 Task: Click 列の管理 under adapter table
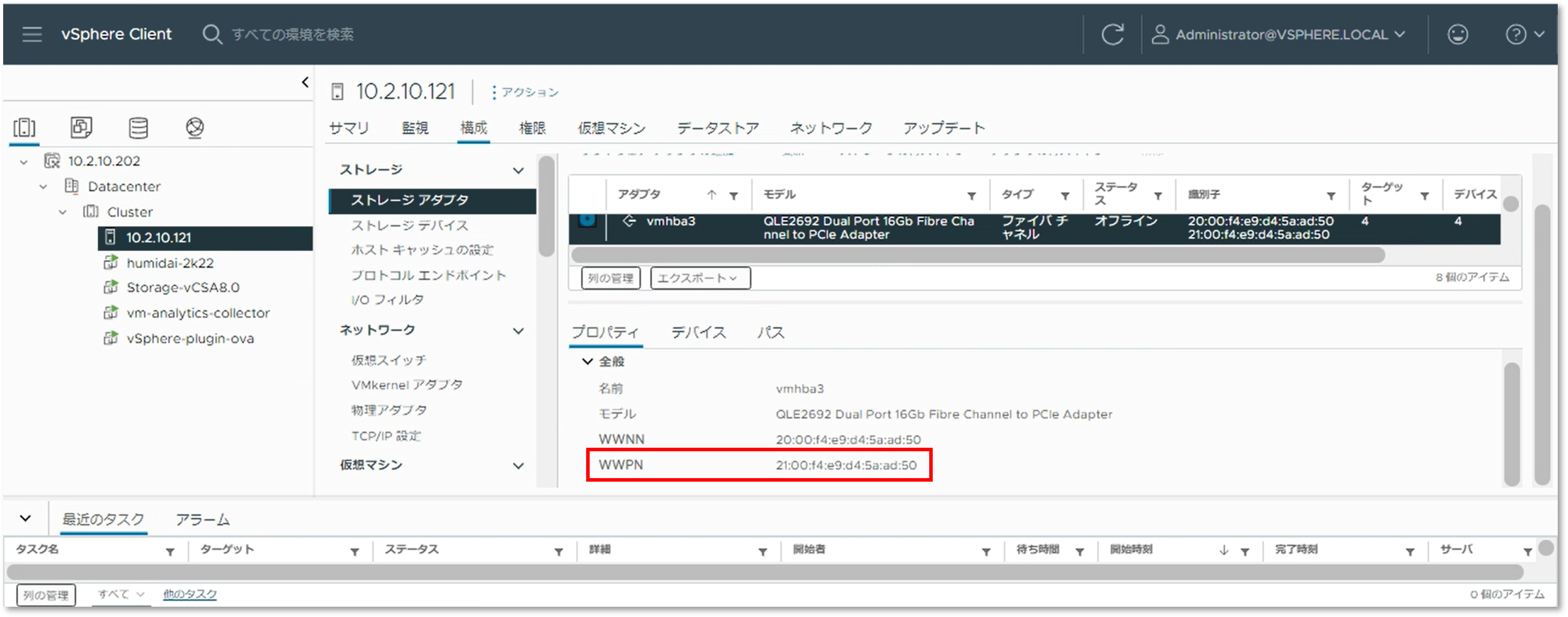tap(611, 278)
